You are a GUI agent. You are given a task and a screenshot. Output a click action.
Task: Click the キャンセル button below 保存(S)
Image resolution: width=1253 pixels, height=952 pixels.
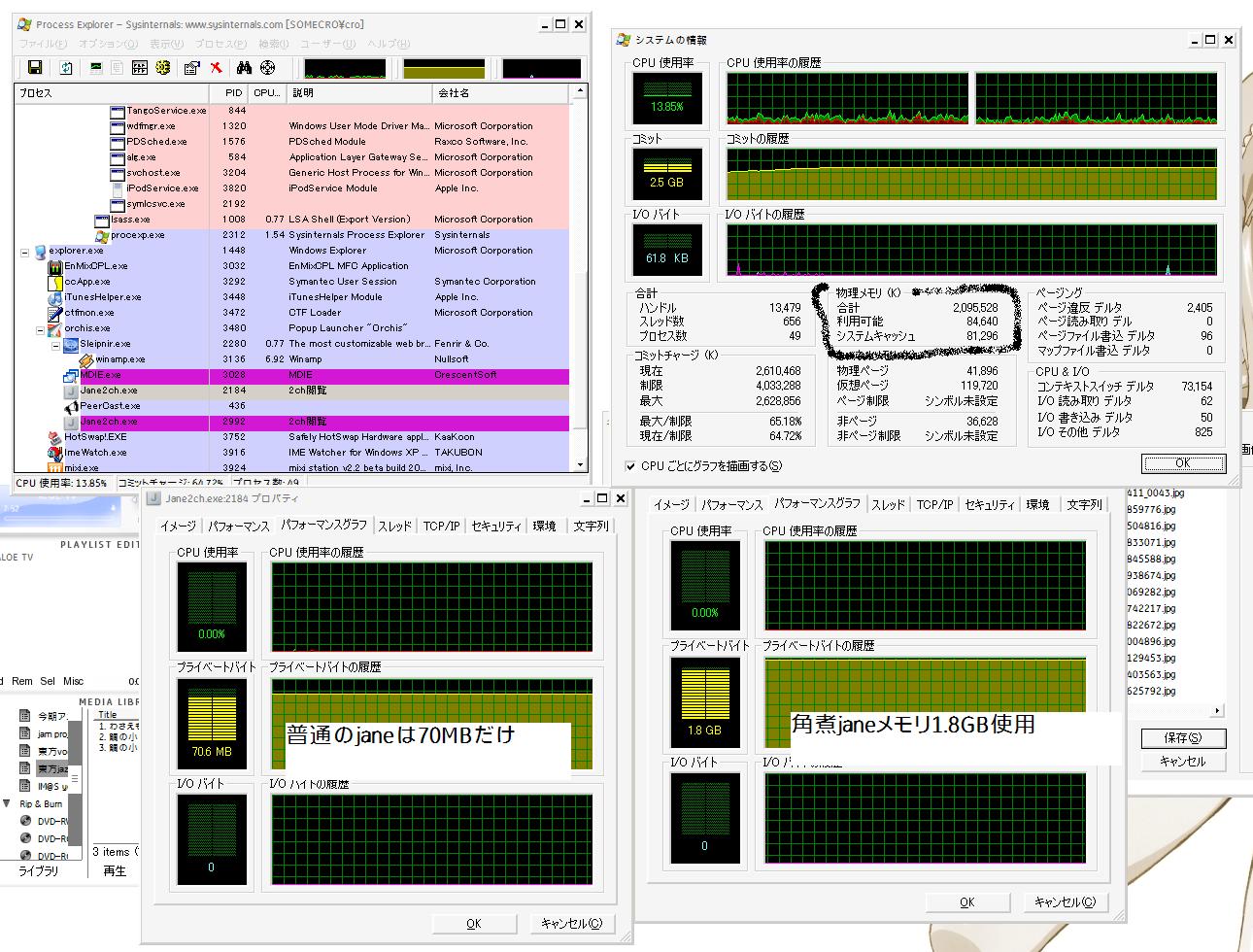click(1182, 762)
